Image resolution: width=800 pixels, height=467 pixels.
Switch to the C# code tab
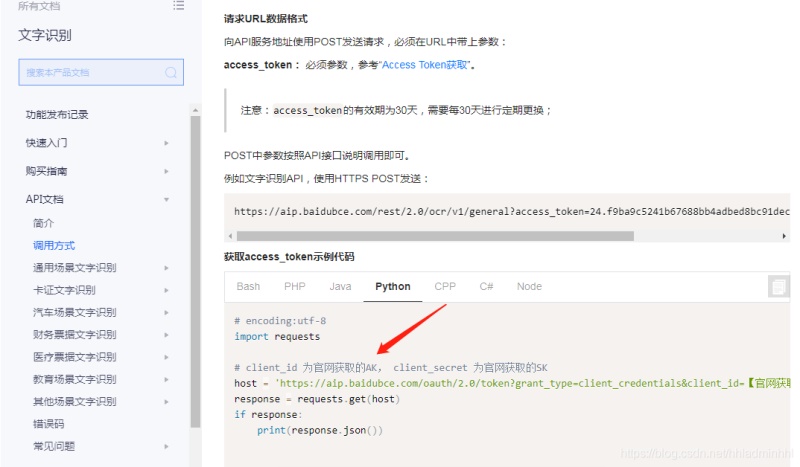486,286
